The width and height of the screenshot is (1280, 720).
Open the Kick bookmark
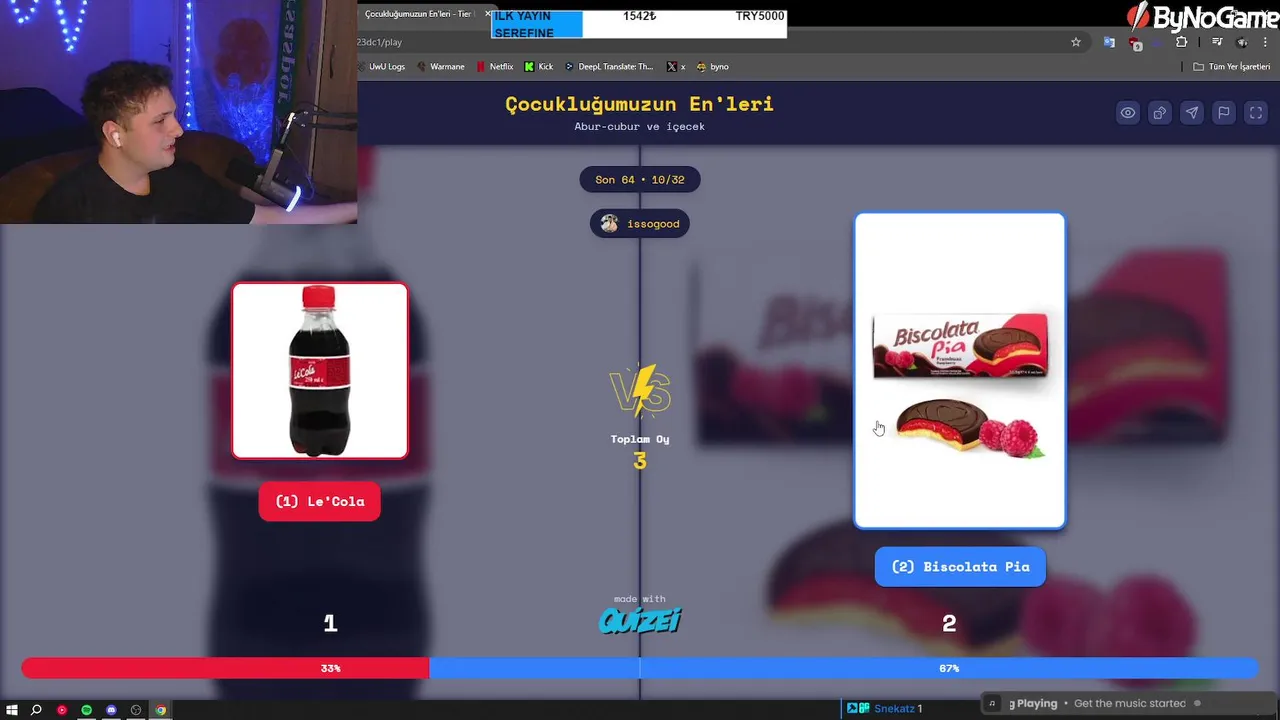pos(539,67)
